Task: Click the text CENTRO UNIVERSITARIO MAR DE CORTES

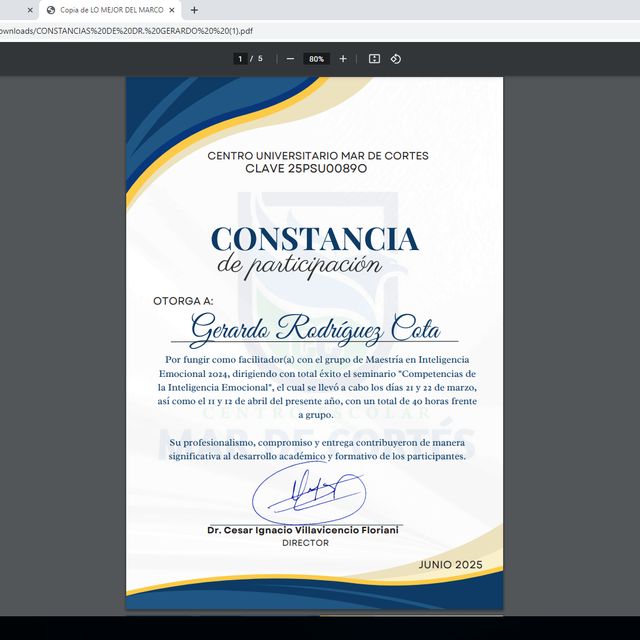Action: click(x=318, y=156)
